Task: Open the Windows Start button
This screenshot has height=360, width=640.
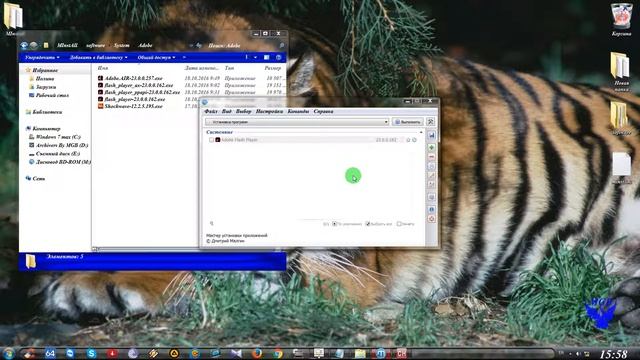Action: (9, 353)
